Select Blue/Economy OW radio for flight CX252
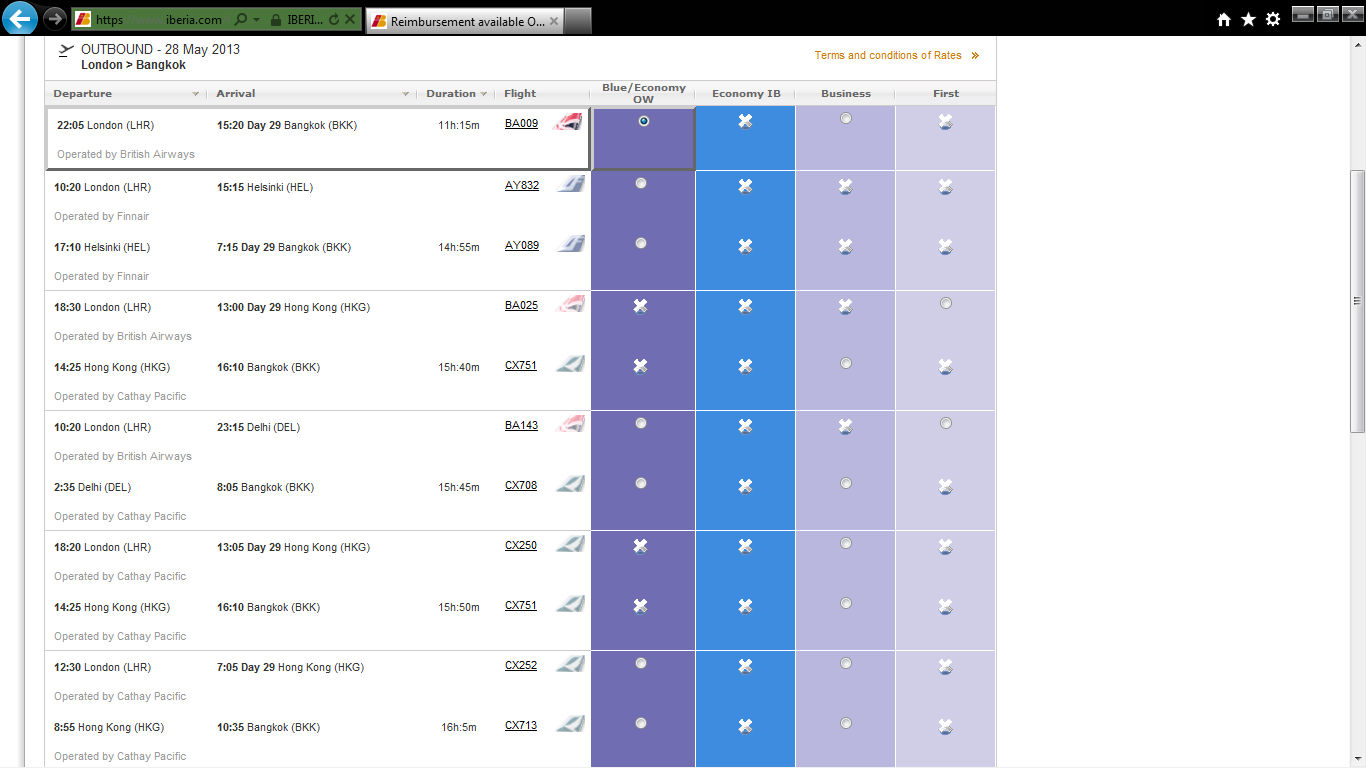 (641, 663)
